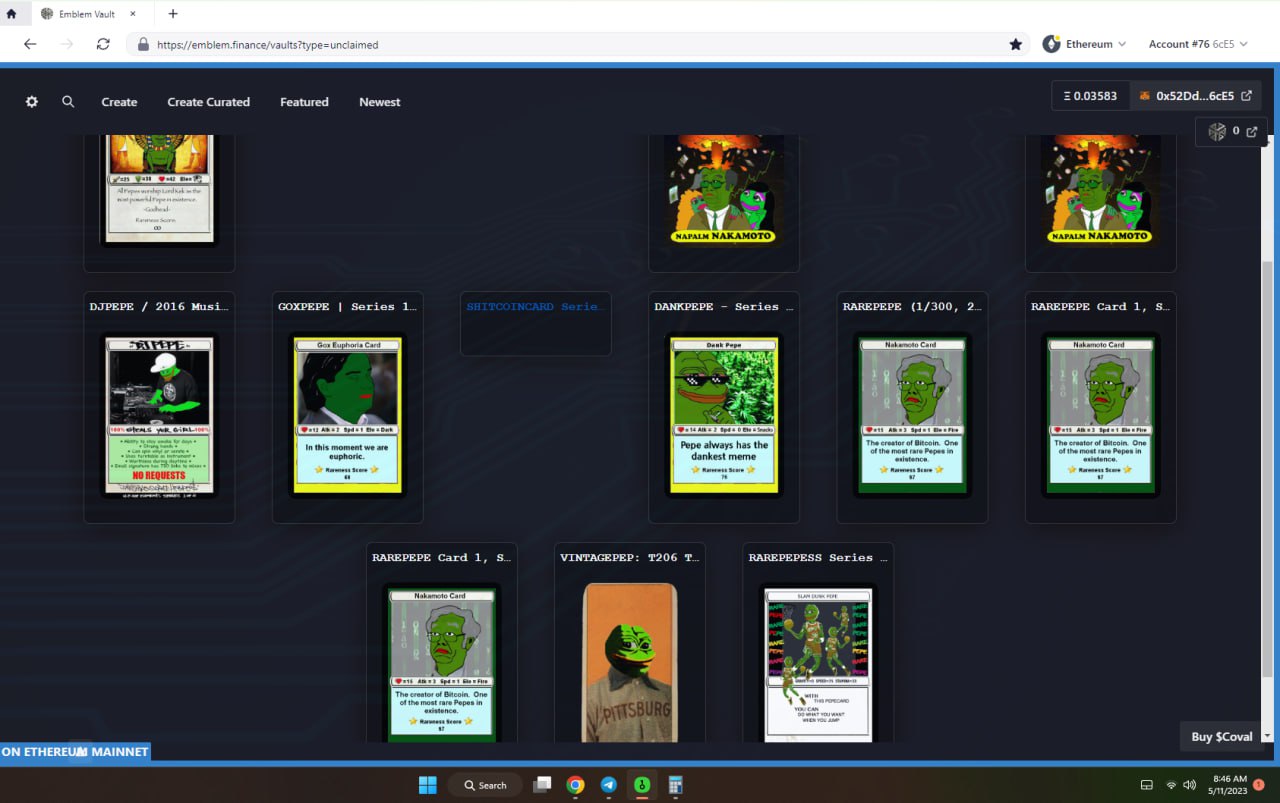Click the browser home icon
The image size is (1280, 803).
12,14
